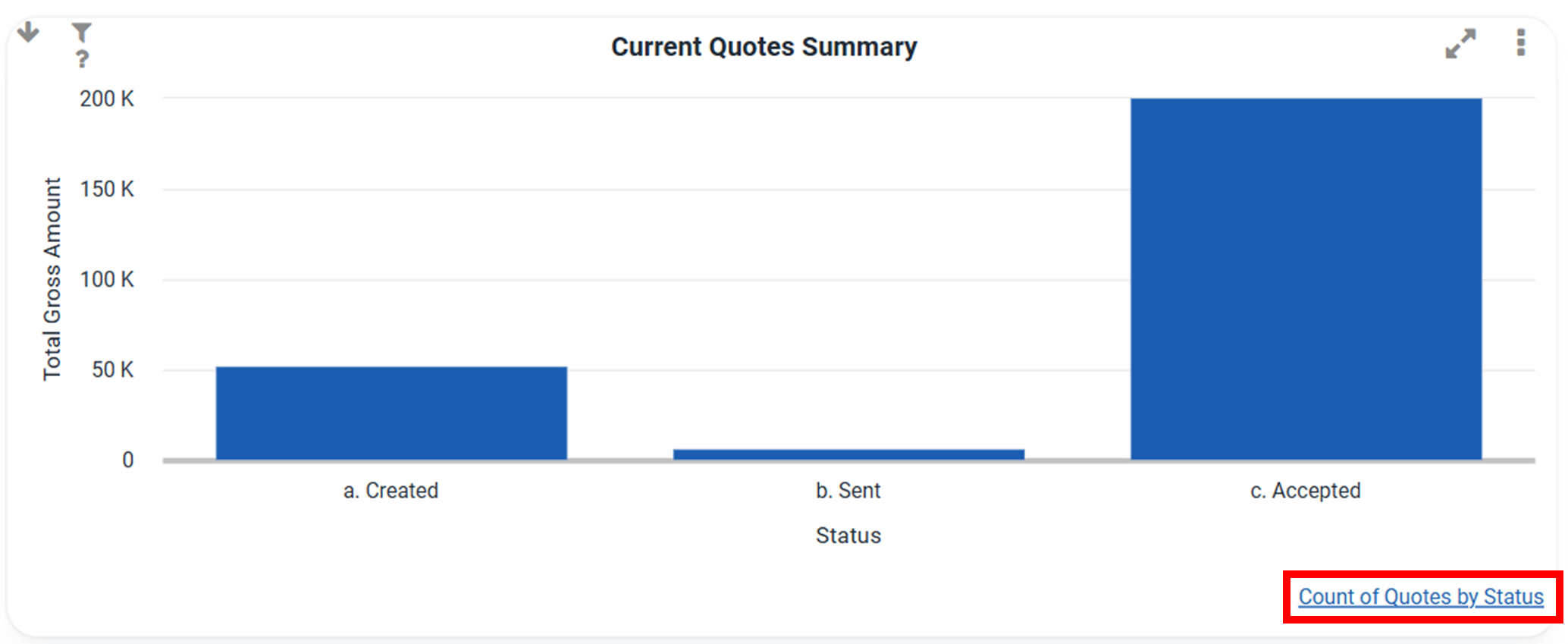The width and height of the screenshot is (1568, 644).
Task: Select the Created status bar in the chart
Action: (x=391, y=413)
